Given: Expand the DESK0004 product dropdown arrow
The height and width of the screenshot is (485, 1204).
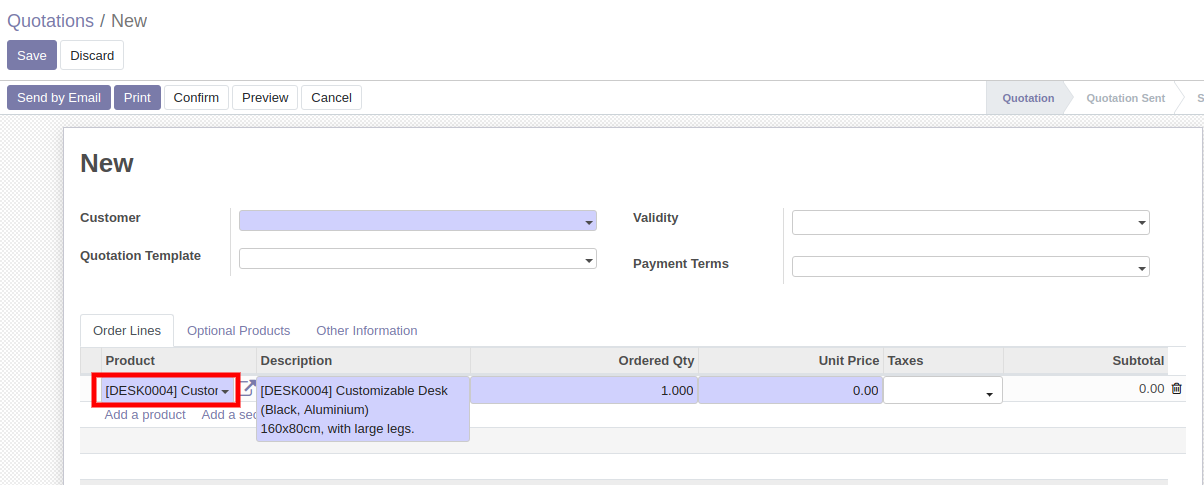Looking at the screenshot, I should point(225,391).
